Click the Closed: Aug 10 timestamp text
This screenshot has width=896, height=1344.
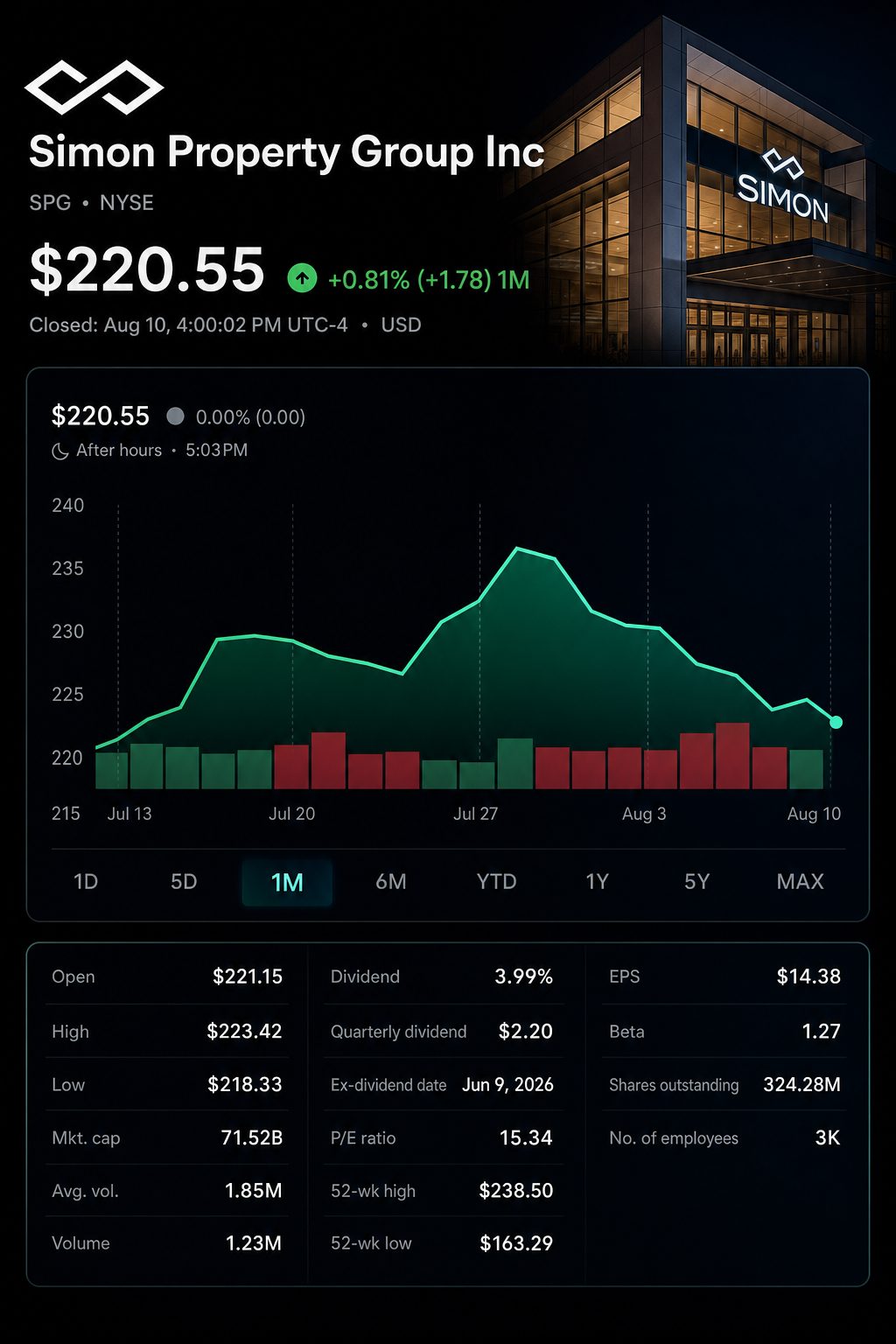click(189, 325)
